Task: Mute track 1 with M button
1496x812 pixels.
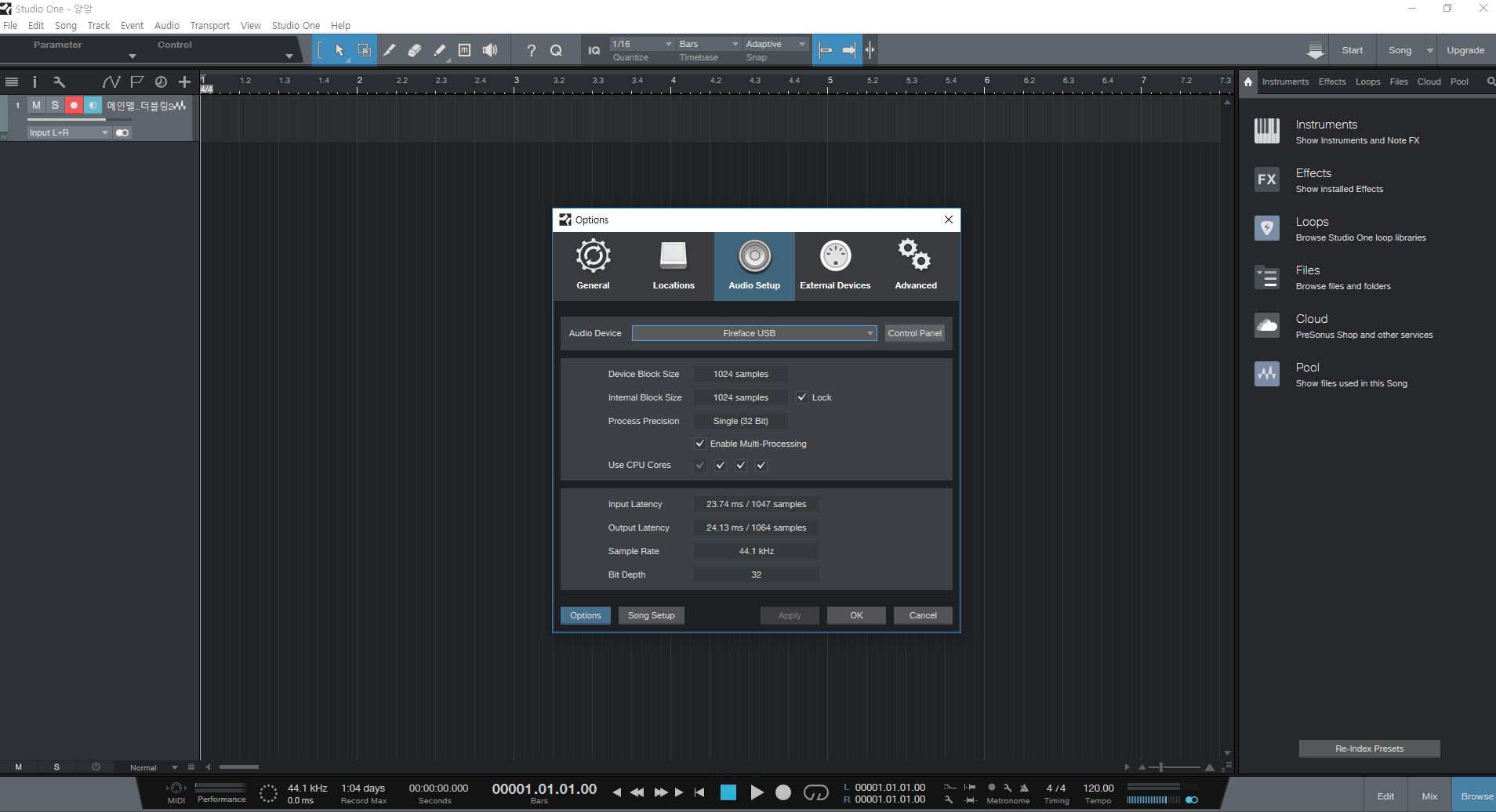Action: (x=36, y=105)
